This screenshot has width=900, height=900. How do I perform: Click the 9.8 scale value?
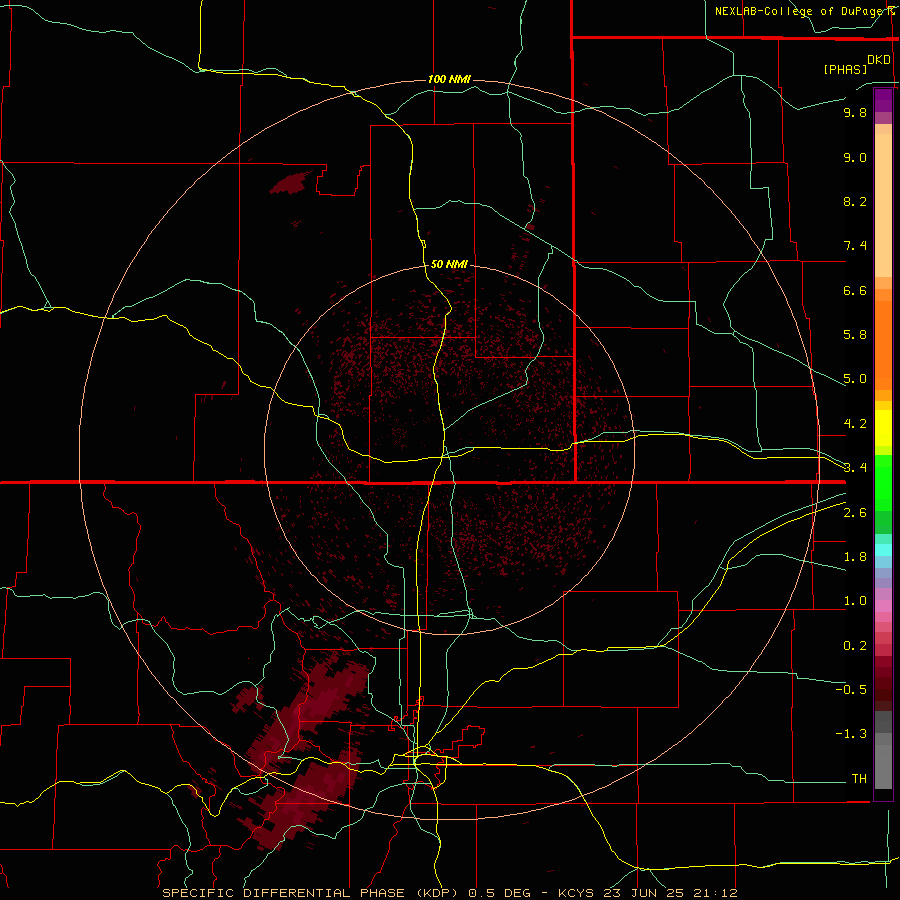855,113
